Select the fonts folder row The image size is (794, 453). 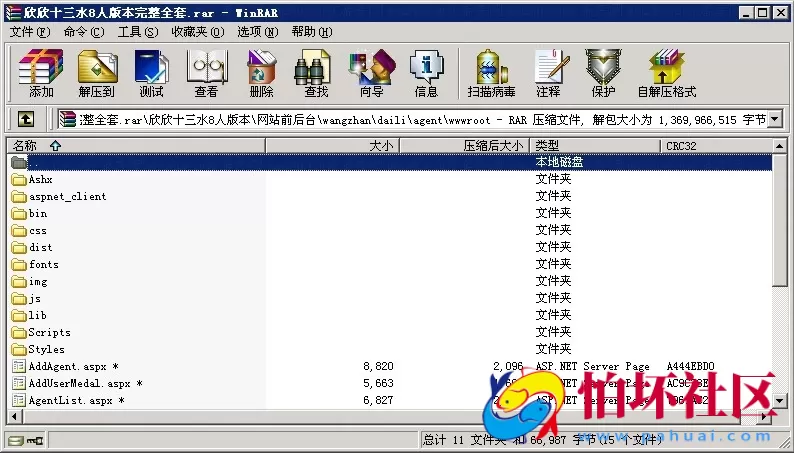pos(390,264)
